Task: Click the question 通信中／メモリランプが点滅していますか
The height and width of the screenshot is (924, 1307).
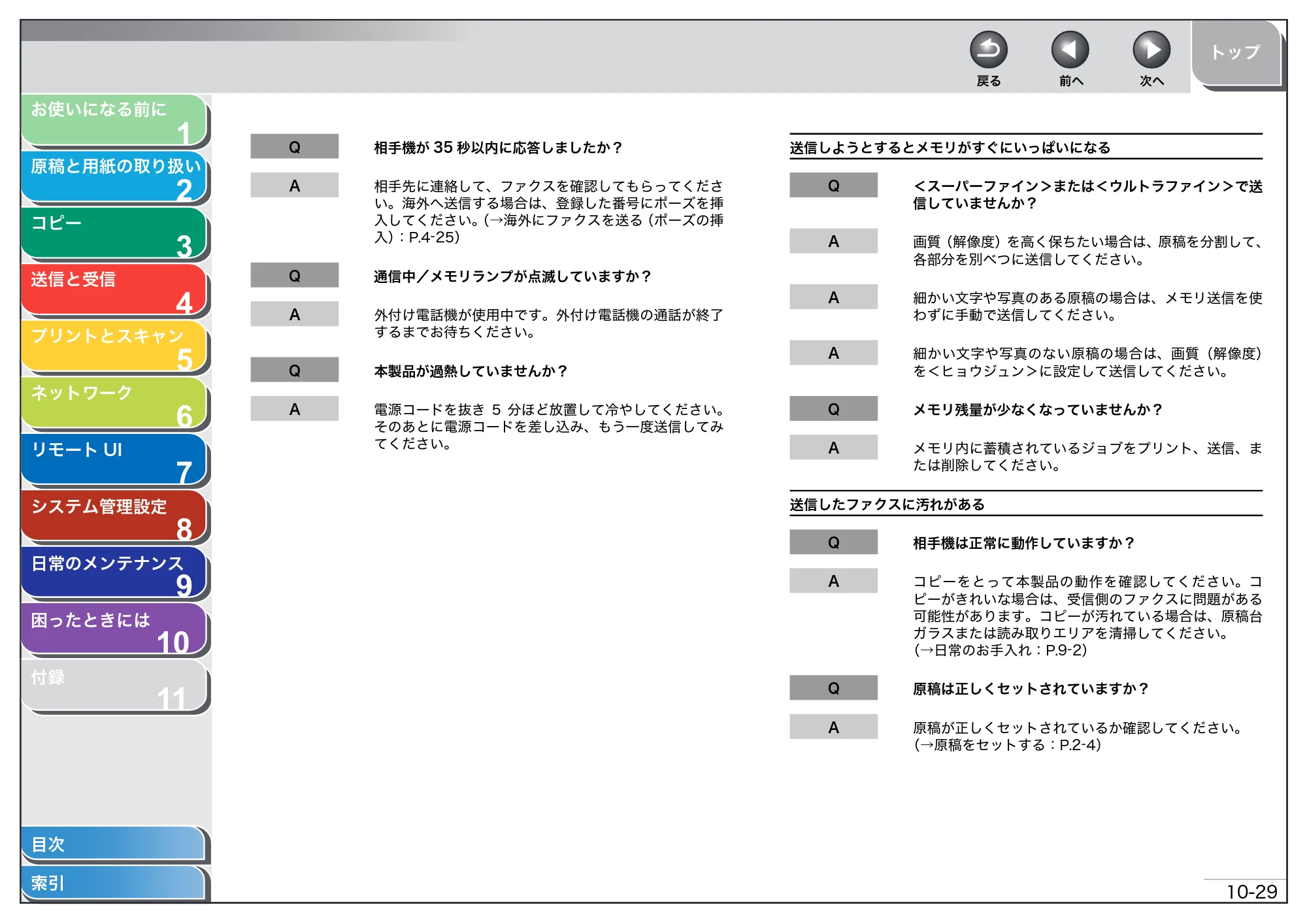Action: [x=512, y=276]
